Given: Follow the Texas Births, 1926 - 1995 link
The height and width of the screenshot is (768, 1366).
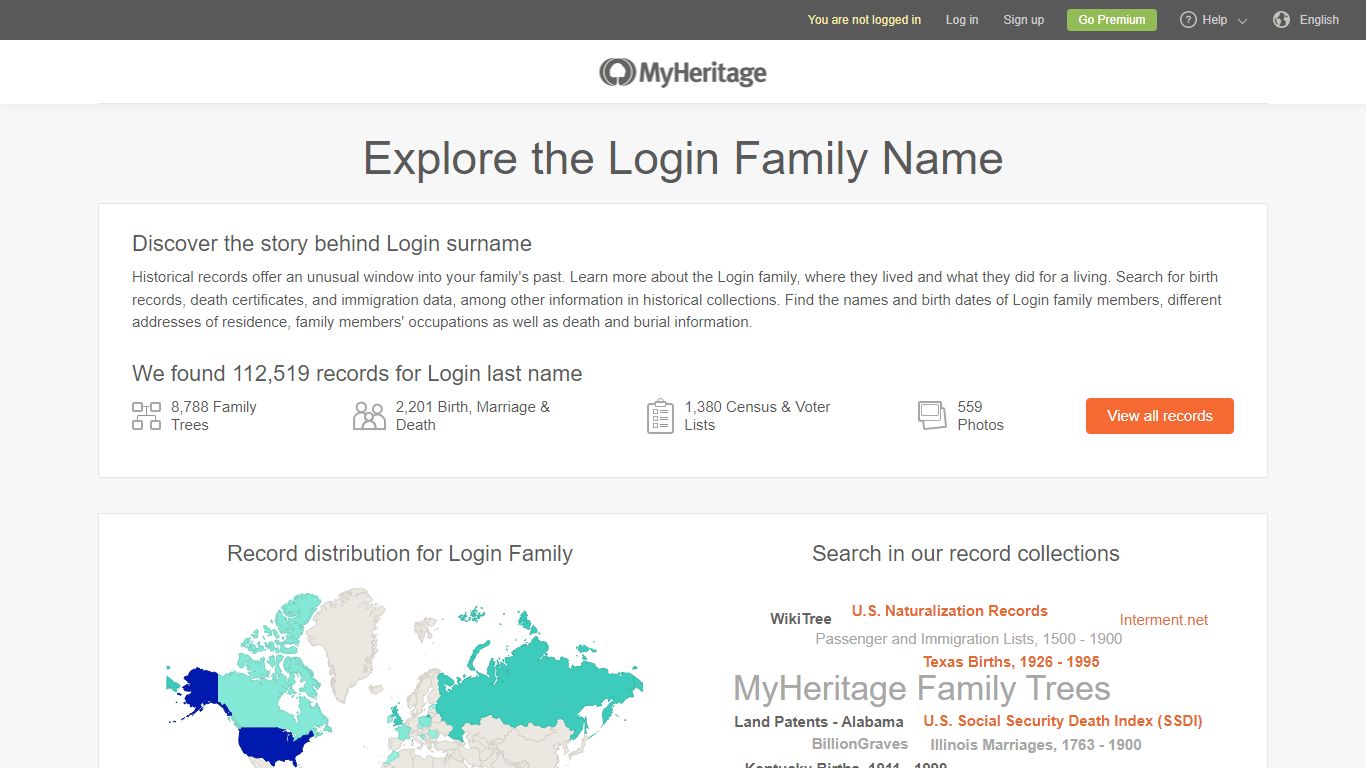Looking at the screenshot, I should click(x=1011, y=661).
